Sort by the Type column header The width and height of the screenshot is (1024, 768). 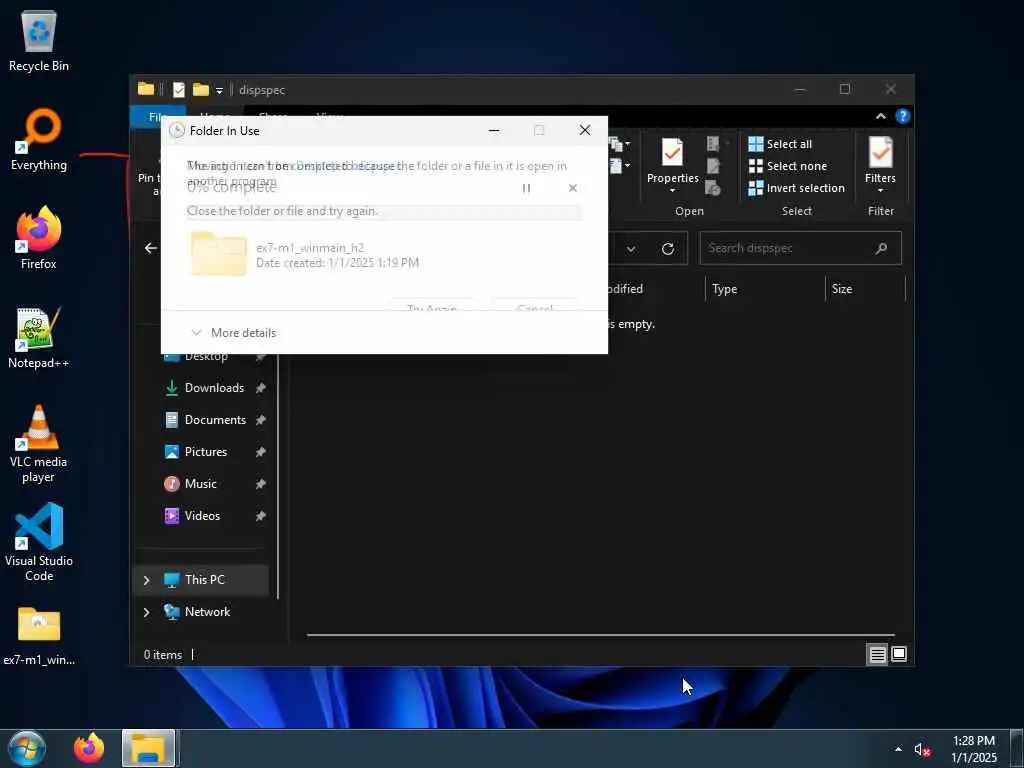(765, 289)
